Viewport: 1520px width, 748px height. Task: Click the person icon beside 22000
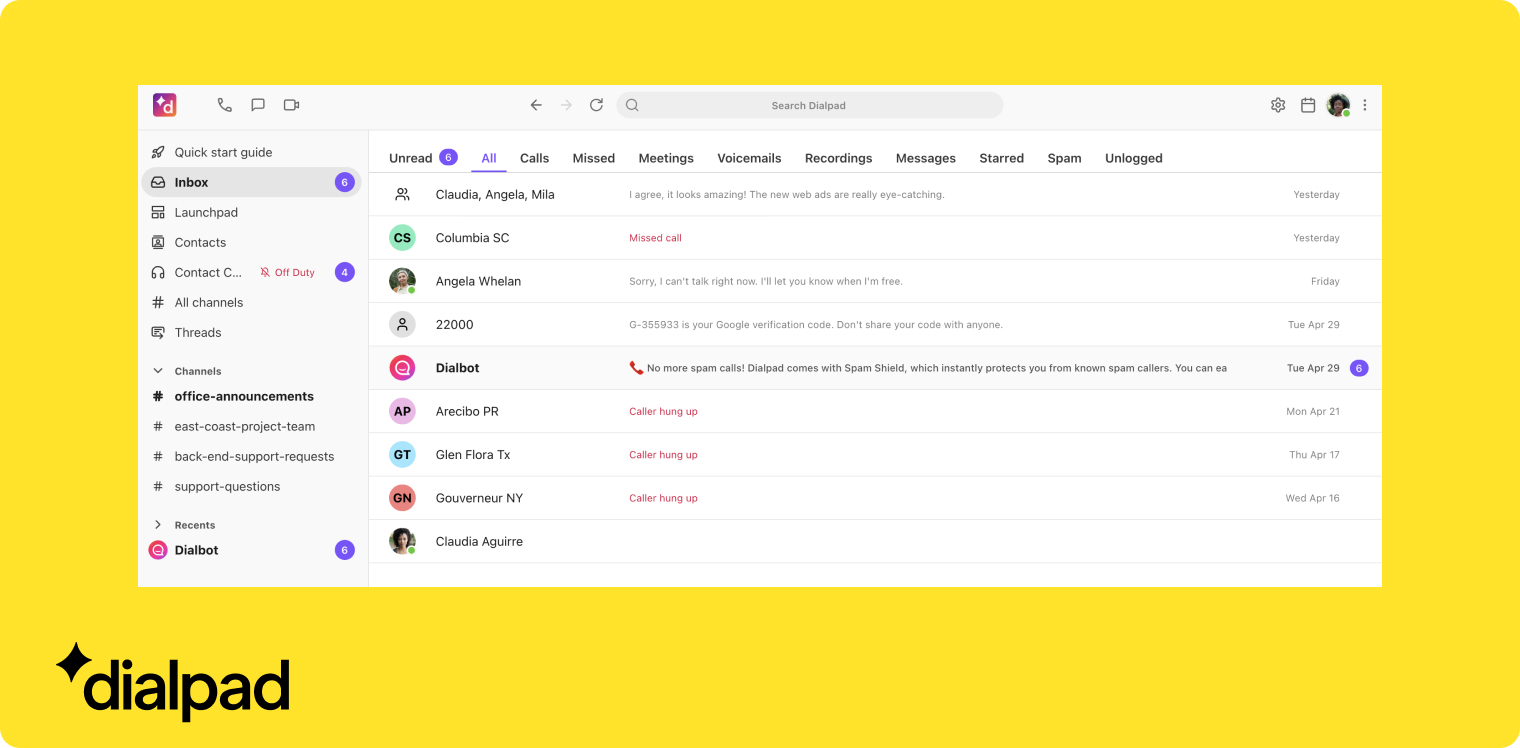pyautogui.click(x=402, y=324)
